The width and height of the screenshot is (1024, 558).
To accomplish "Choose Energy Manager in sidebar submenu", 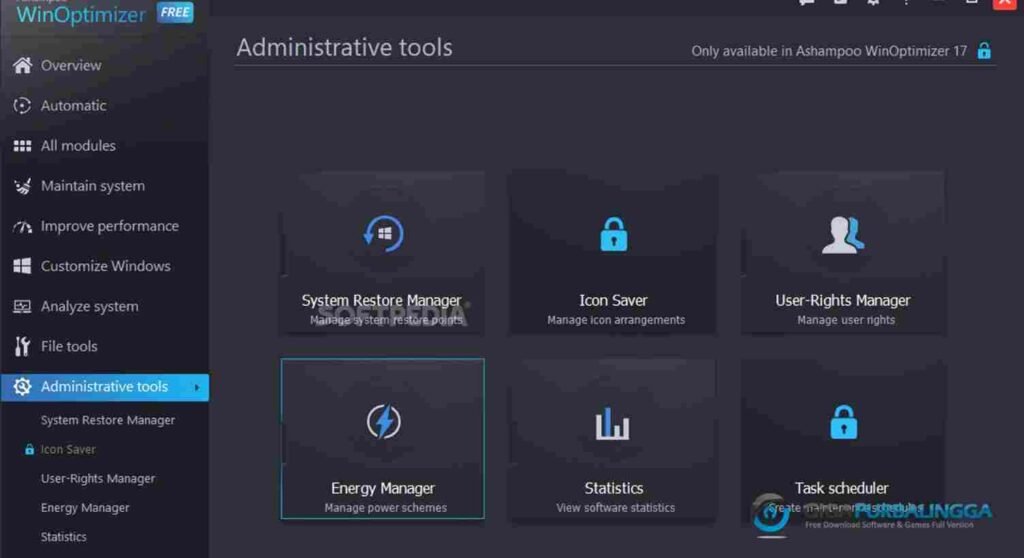I will (85, 508).
